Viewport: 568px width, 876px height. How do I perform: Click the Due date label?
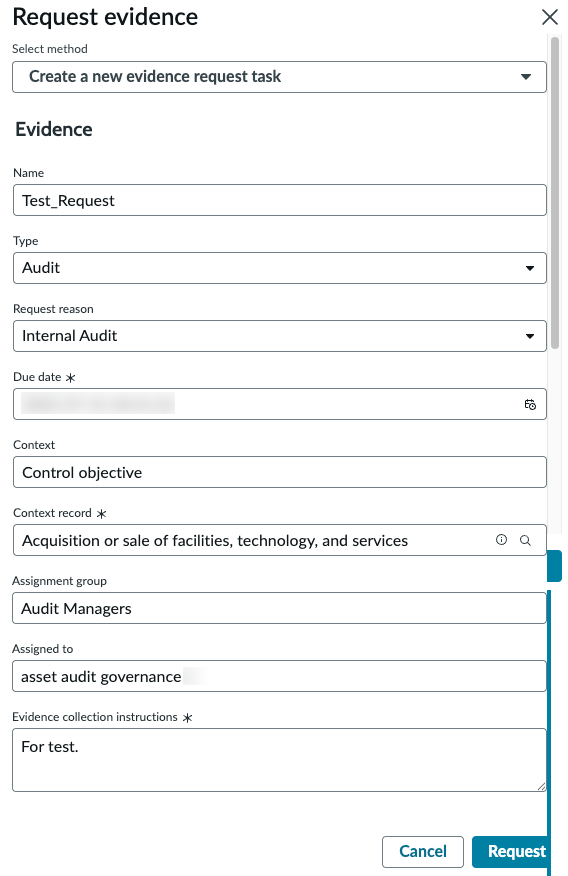[37, 377]
